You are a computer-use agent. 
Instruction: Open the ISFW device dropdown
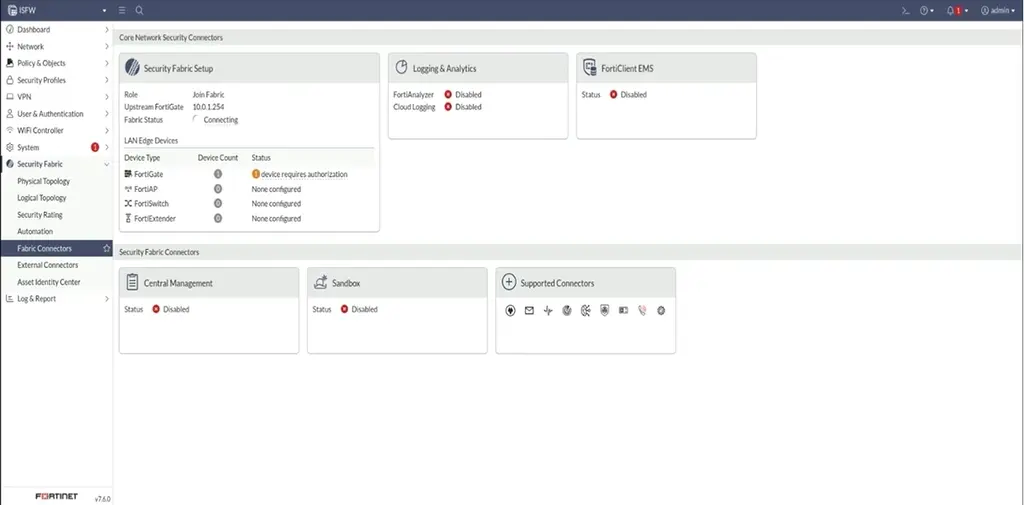[x=57, y=10]
